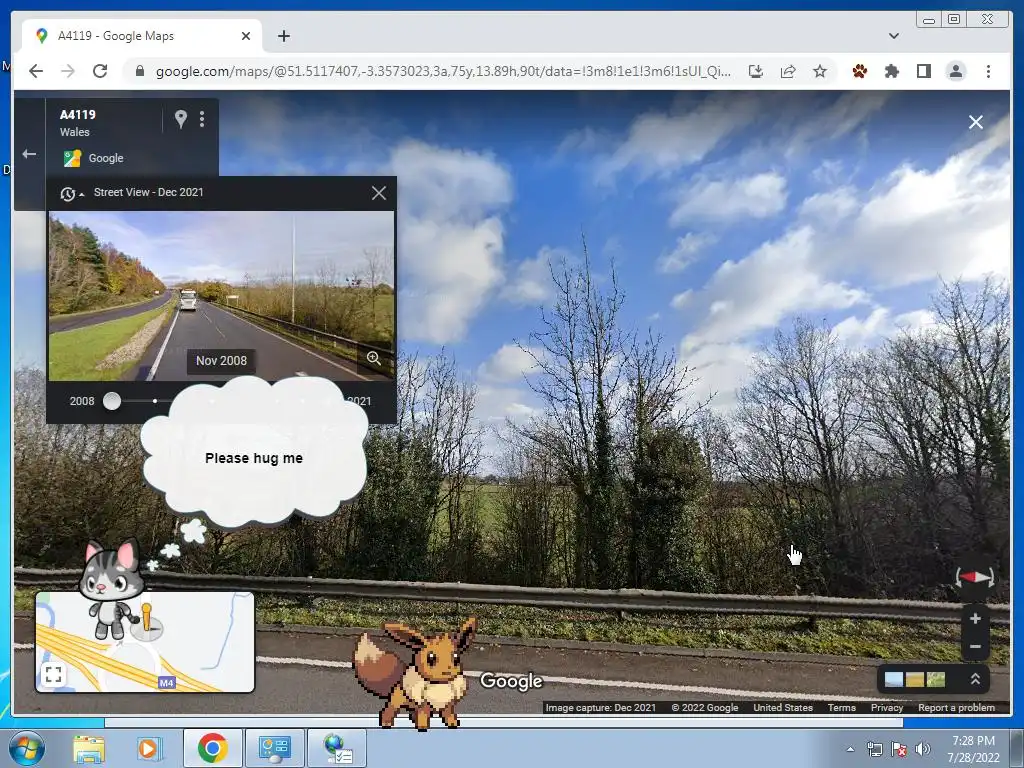Click the network tray icon
This screenshot has height=768, width=1024.
874,749
